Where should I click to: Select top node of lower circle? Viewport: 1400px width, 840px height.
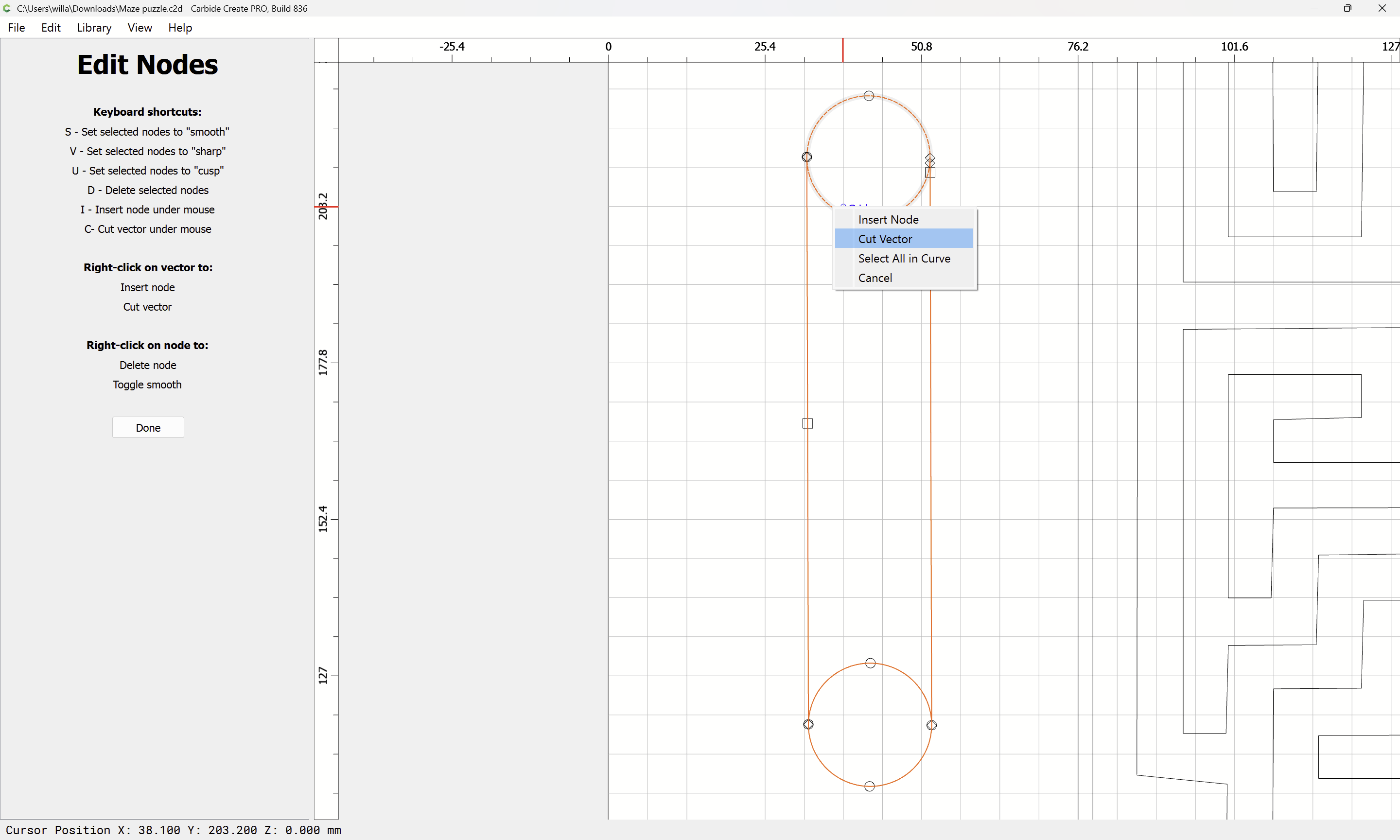coord(870,663)
